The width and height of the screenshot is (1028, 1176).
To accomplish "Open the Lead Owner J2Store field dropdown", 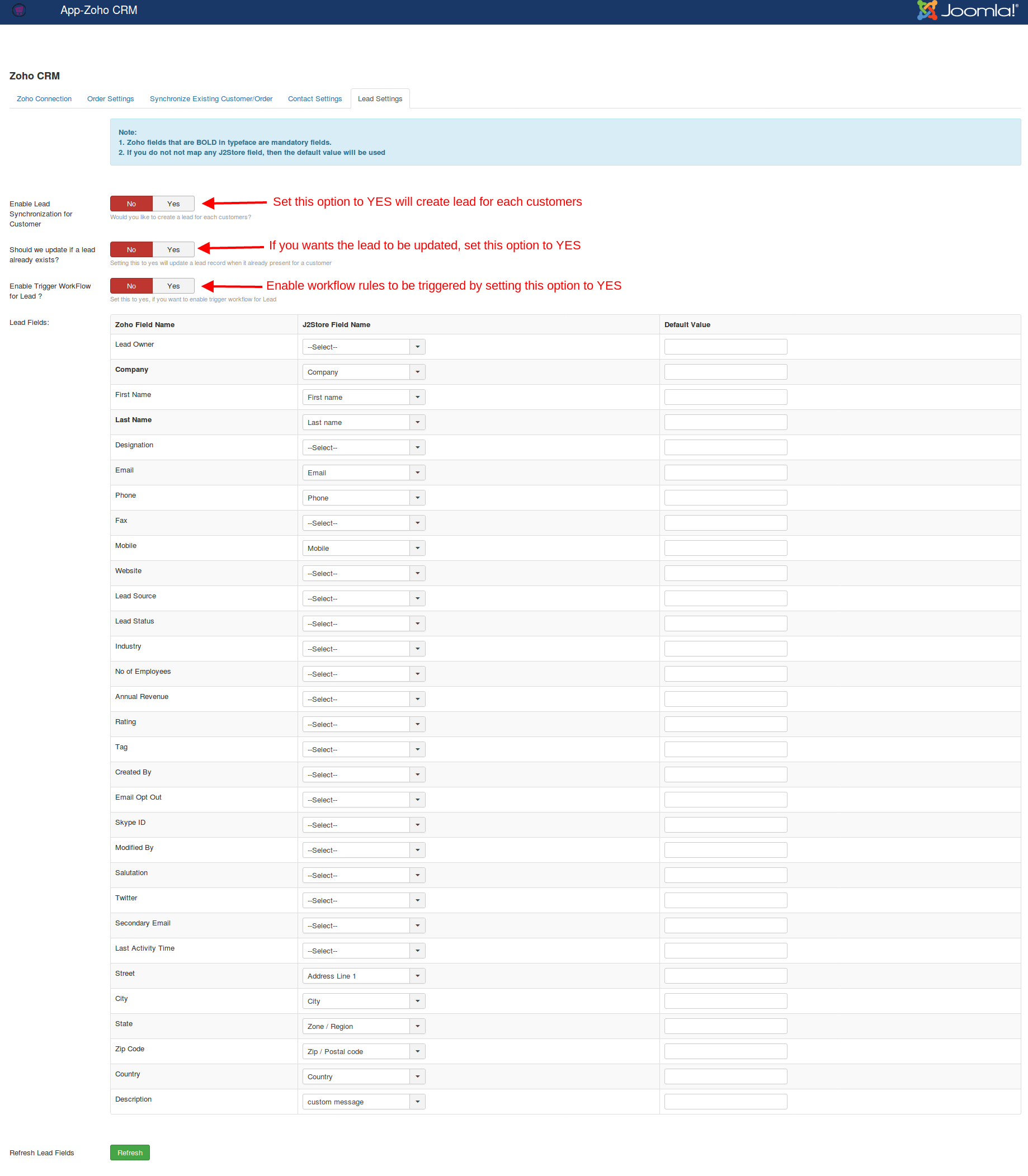I will [x=364, y=347].
